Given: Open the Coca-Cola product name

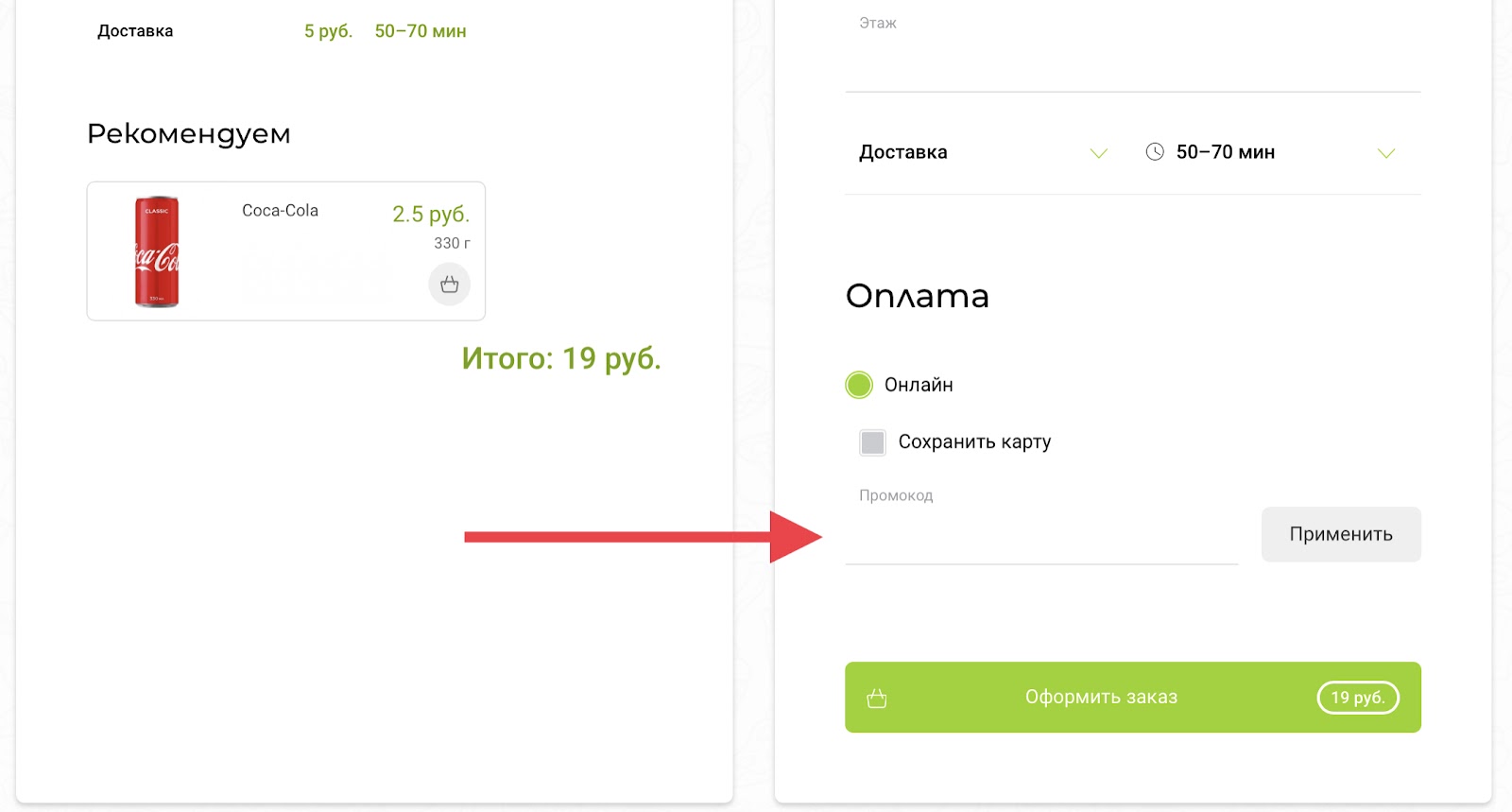Looking at the screenshot, I should tap(280, 211).
